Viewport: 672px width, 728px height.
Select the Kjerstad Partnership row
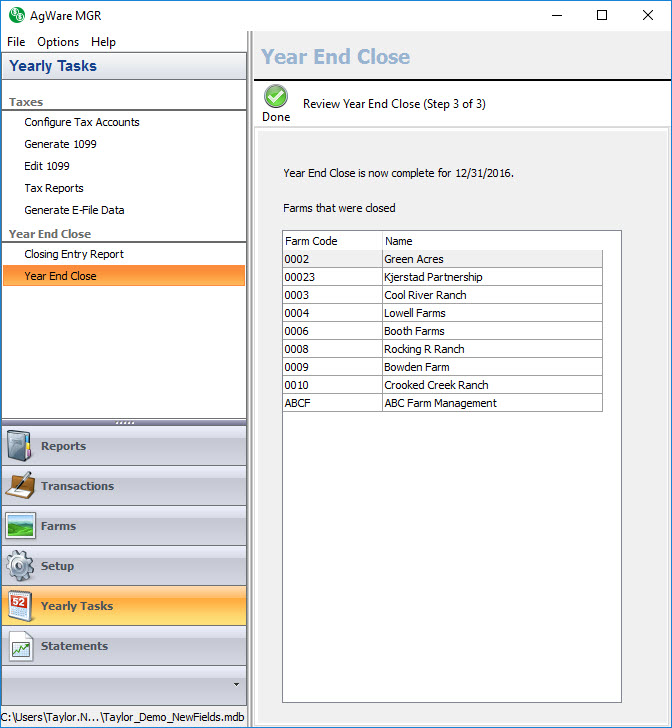[x=433, y=277]
